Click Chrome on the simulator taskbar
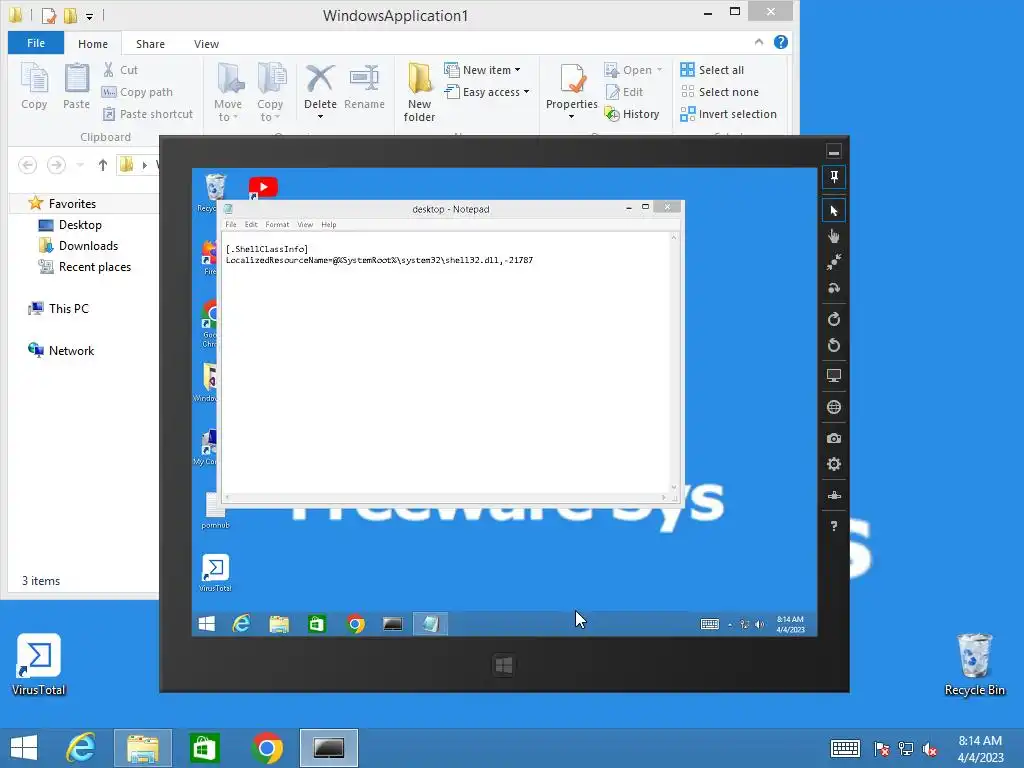Screen dimensions: 1024x768 point(355,624)
